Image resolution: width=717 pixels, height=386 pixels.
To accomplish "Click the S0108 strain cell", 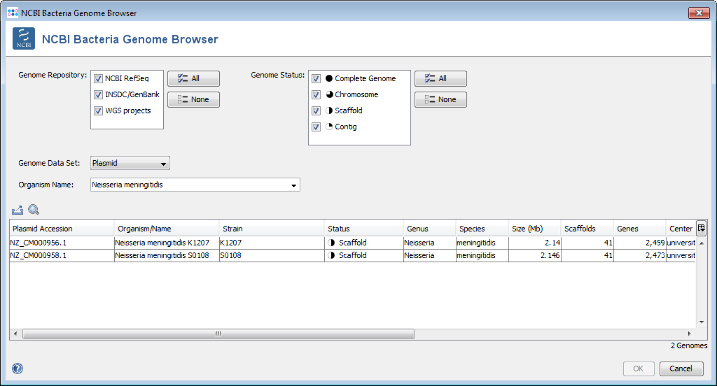I will 272,255.
